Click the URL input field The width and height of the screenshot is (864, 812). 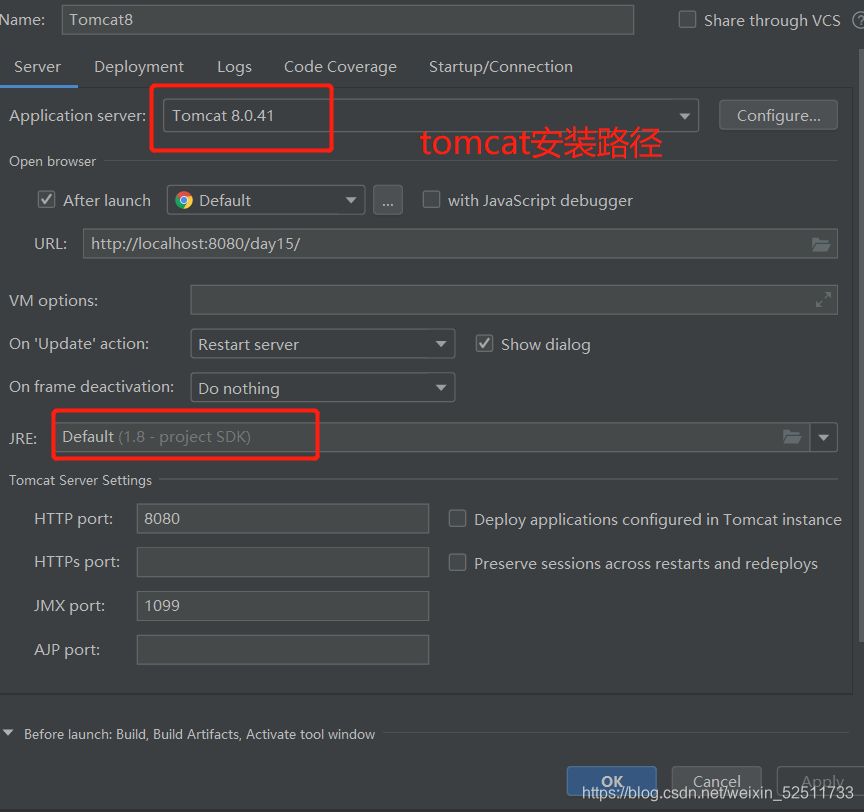pyautogui.click(x=460, y=243)
